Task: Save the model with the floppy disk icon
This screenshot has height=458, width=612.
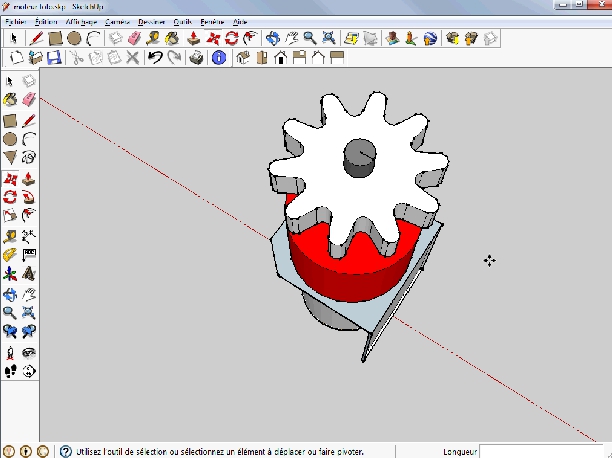Action: 54,58
